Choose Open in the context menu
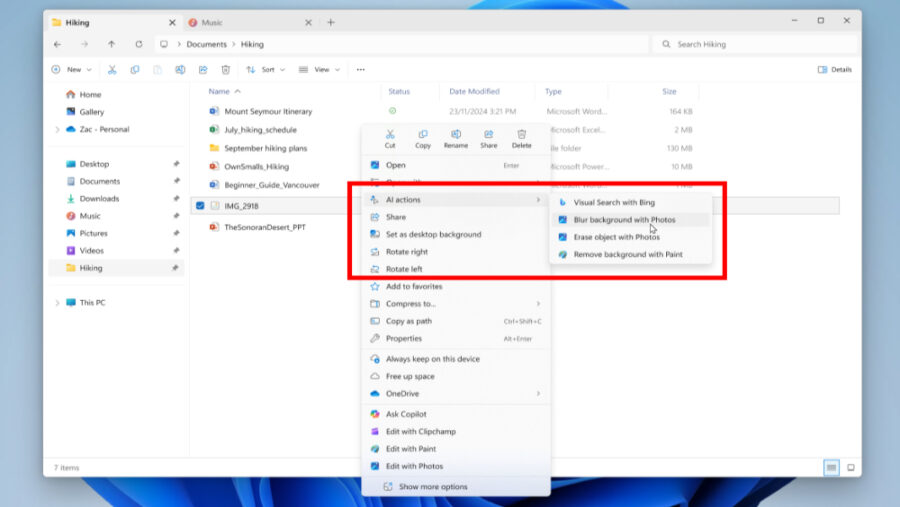 [x=456, y=165]
